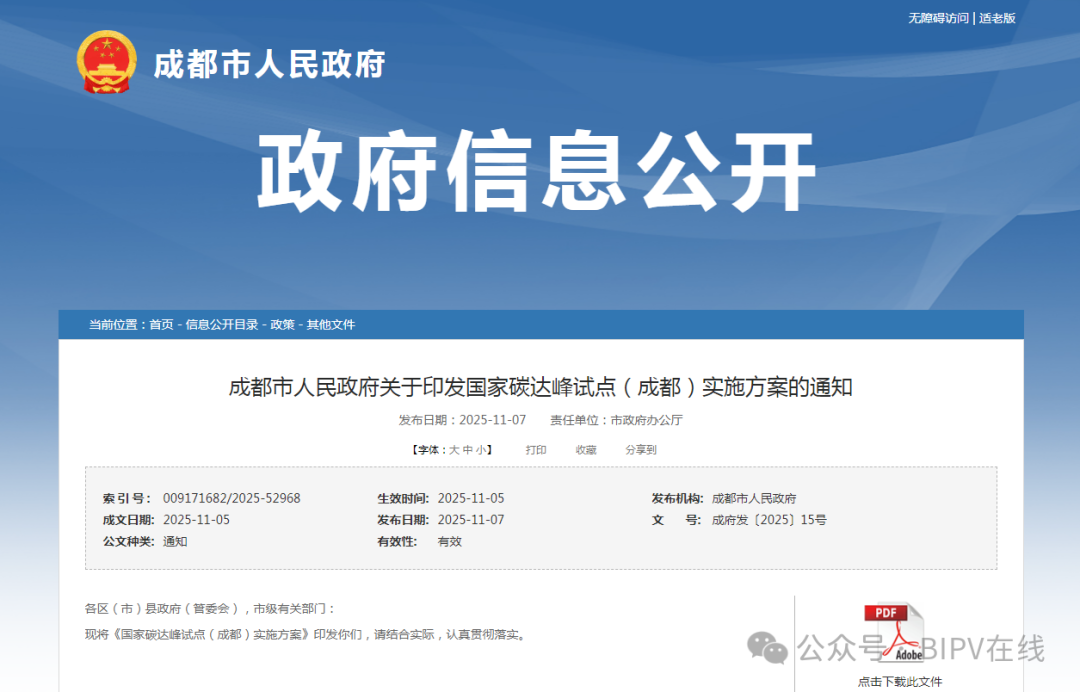Click 点击下载此文件 download link
Viewport: 1080px width, 692px height.
(x=899, y=682)
